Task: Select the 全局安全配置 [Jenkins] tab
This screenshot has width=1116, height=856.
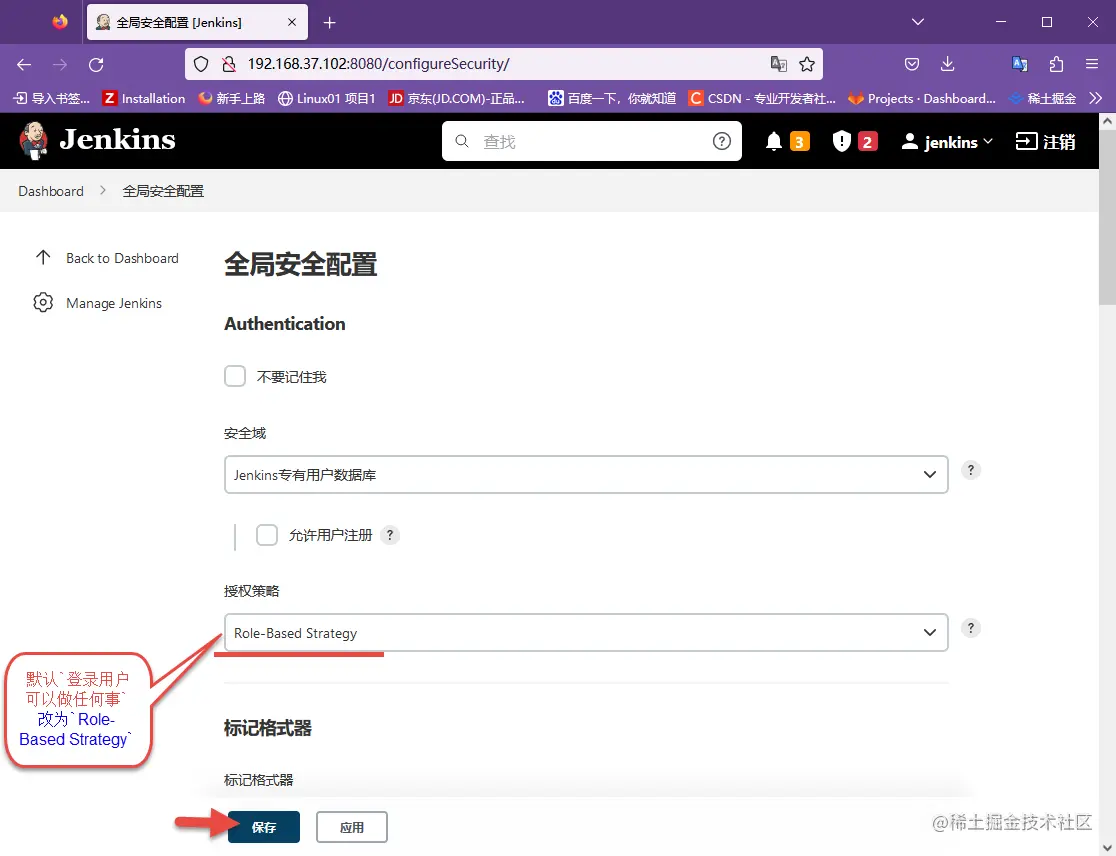Action: (x=197, y=22)
